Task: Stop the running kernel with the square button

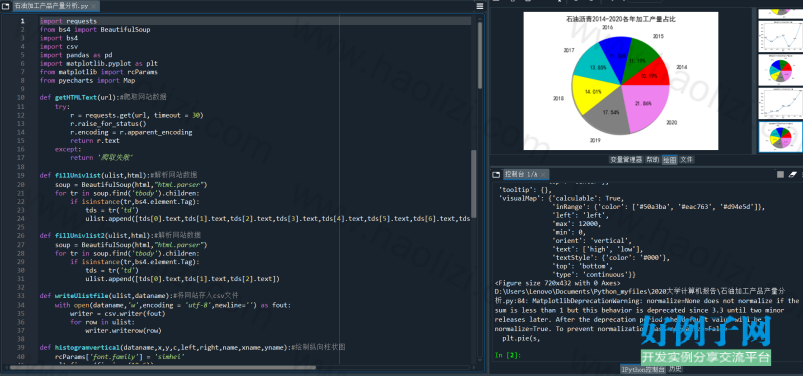Action: 780,174
